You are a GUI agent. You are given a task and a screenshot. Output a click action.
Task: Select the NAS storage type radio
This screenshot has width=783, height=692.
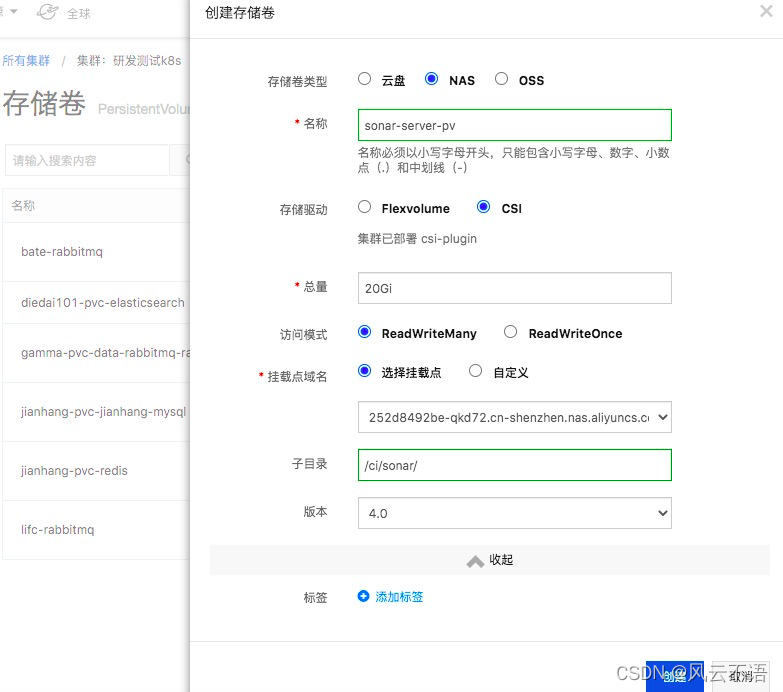[x=431, y=79]
